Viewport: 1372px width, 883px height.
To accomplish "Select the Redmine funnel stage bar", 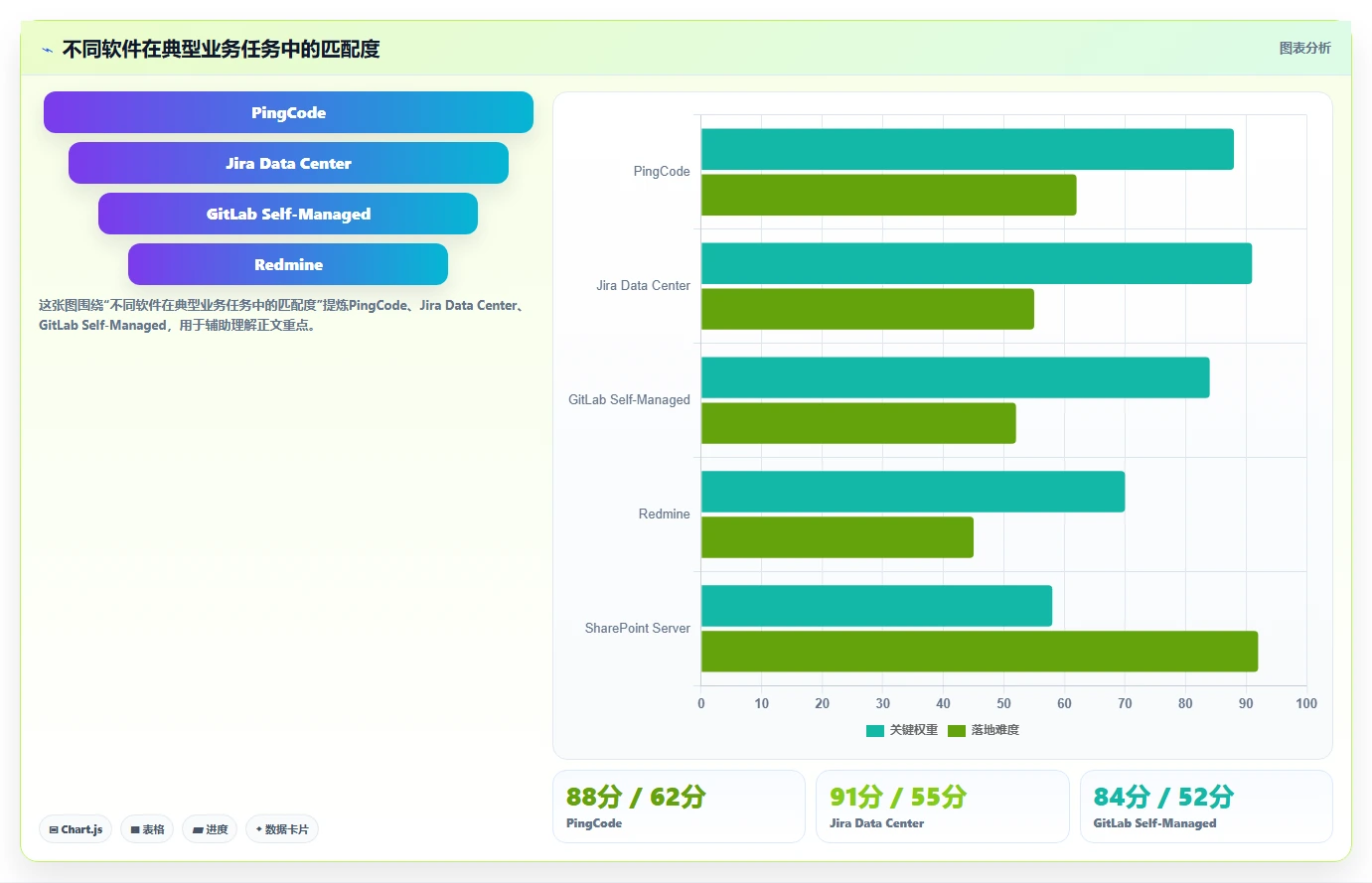I will (288, 264).
